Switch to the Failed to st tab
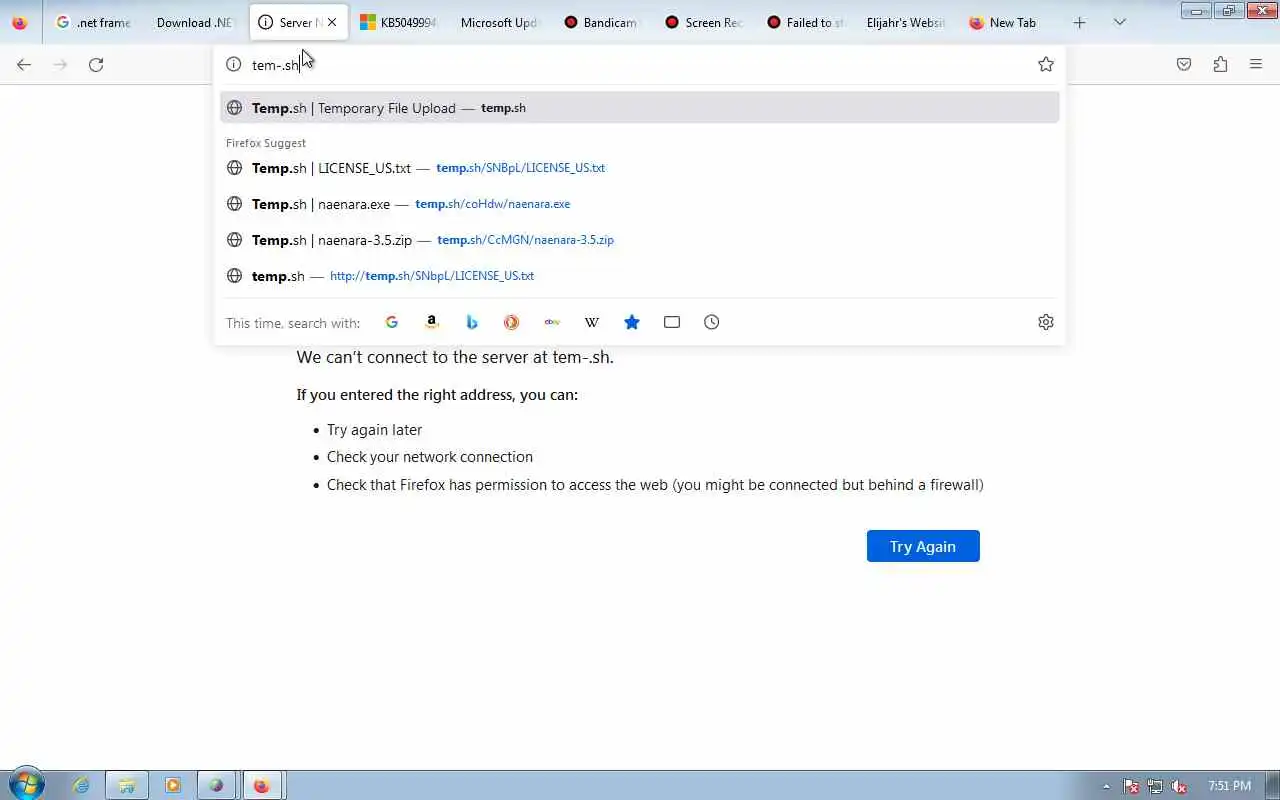This screenshot has width=1280, height=800. coord(806,22)
